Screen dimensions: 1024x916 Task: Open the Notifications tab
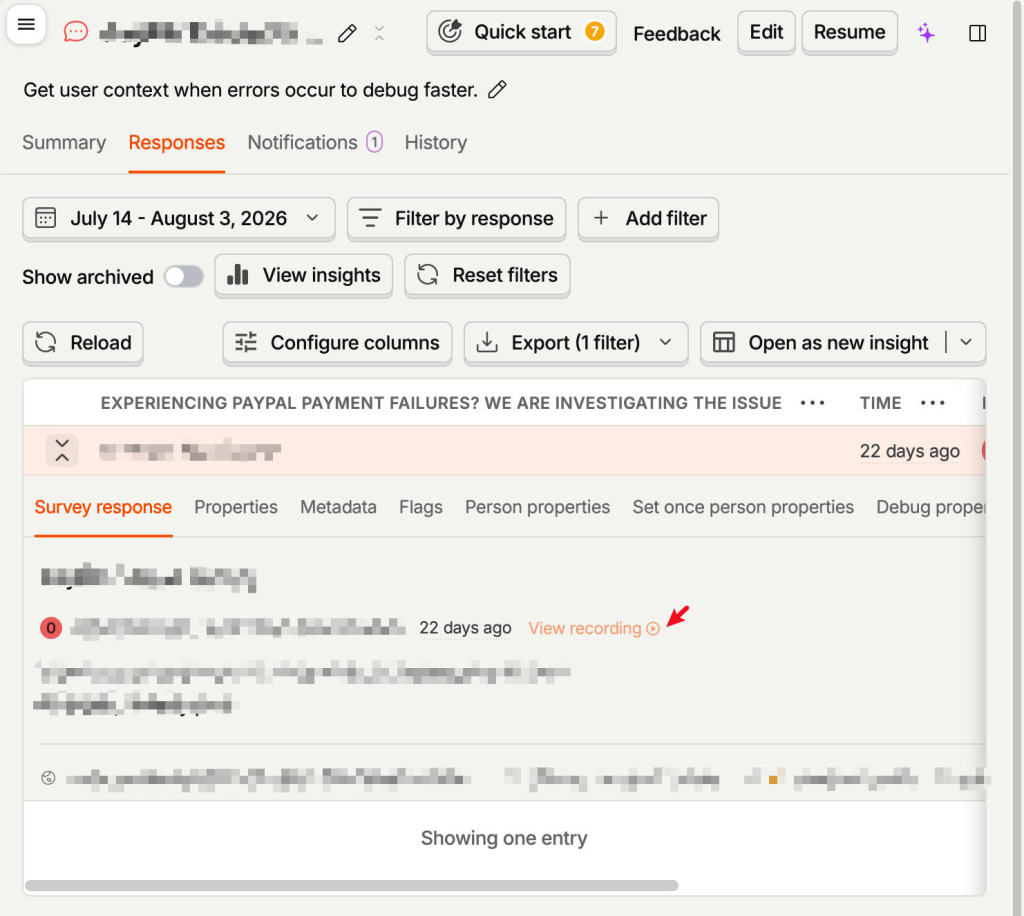pyautogui.click(x=315, y=142)
